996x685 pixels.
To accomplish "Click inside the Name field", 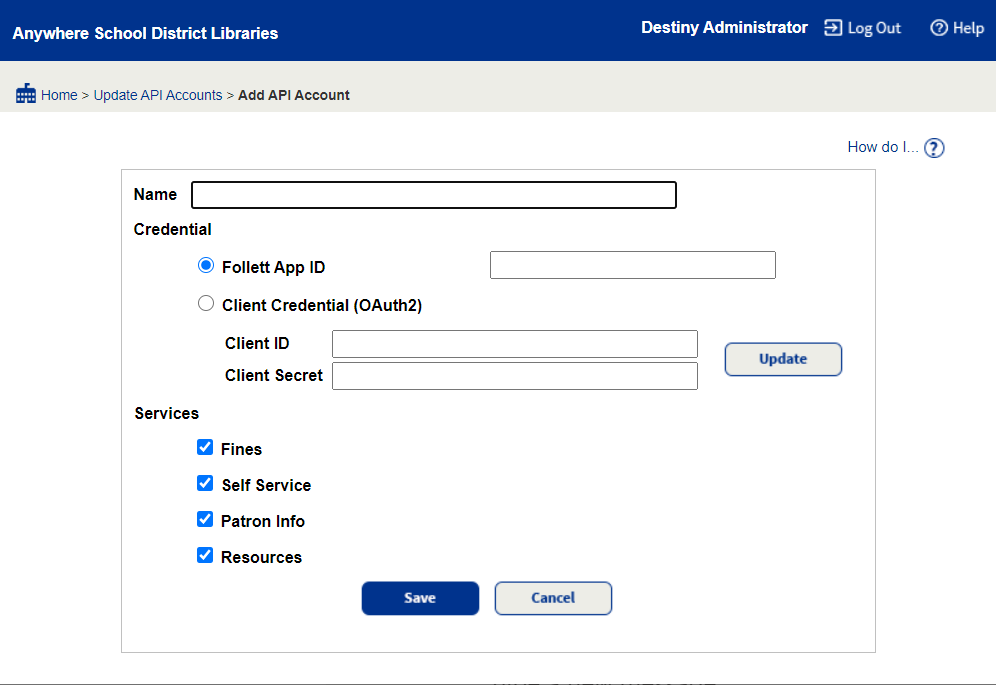I will click(x=433, y=194).
